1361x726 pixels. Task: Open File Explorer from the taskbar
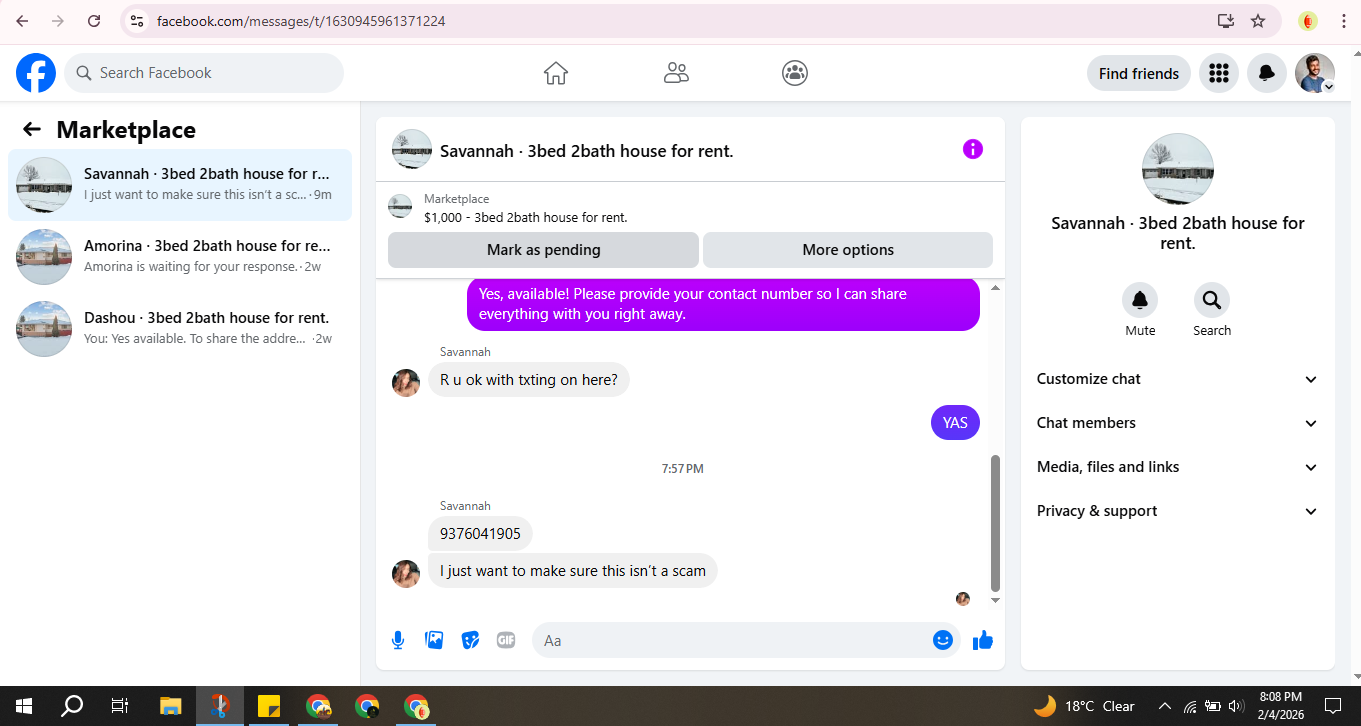(170, 706)
